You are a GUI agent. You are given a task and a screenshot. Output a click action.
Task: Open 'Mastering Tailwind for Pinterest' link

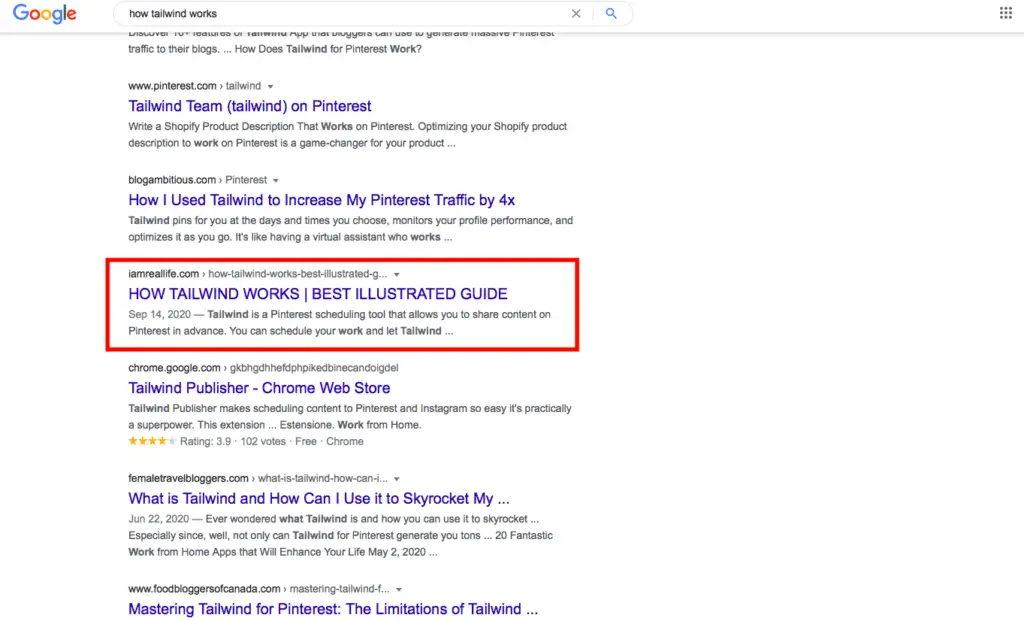333,609
